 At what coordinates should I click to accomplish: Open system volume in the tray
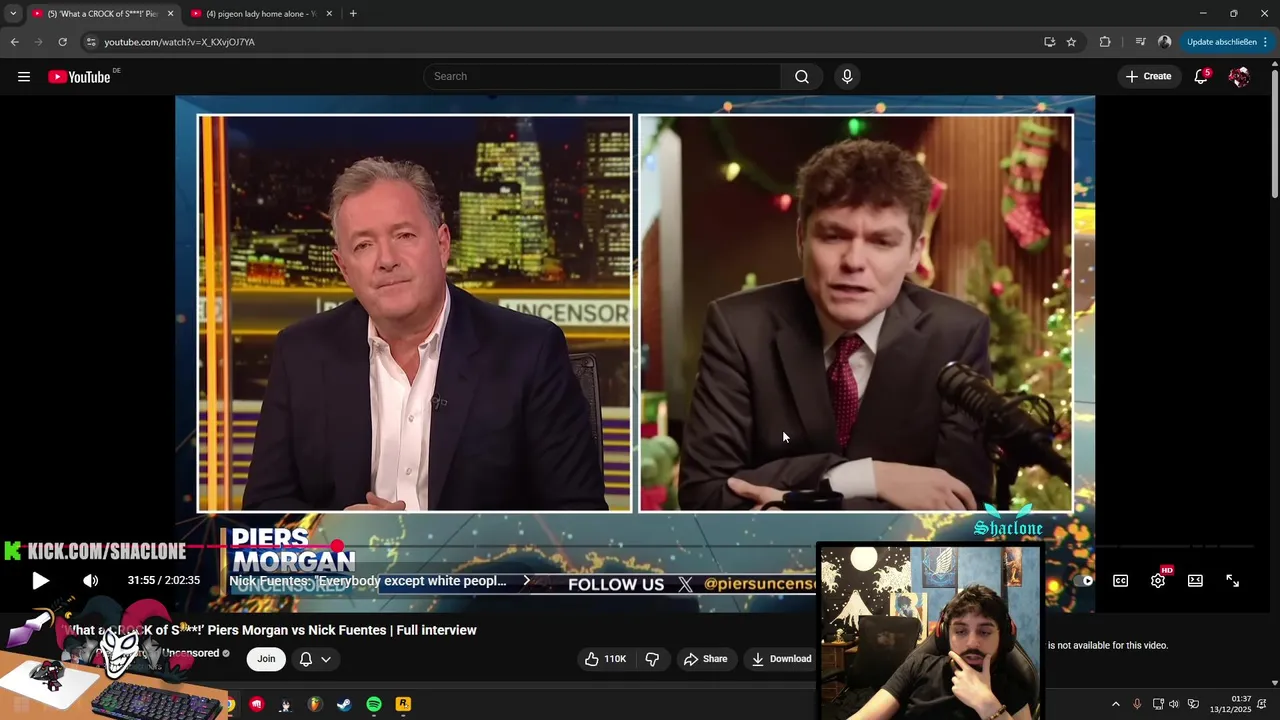pos(1174,704)
